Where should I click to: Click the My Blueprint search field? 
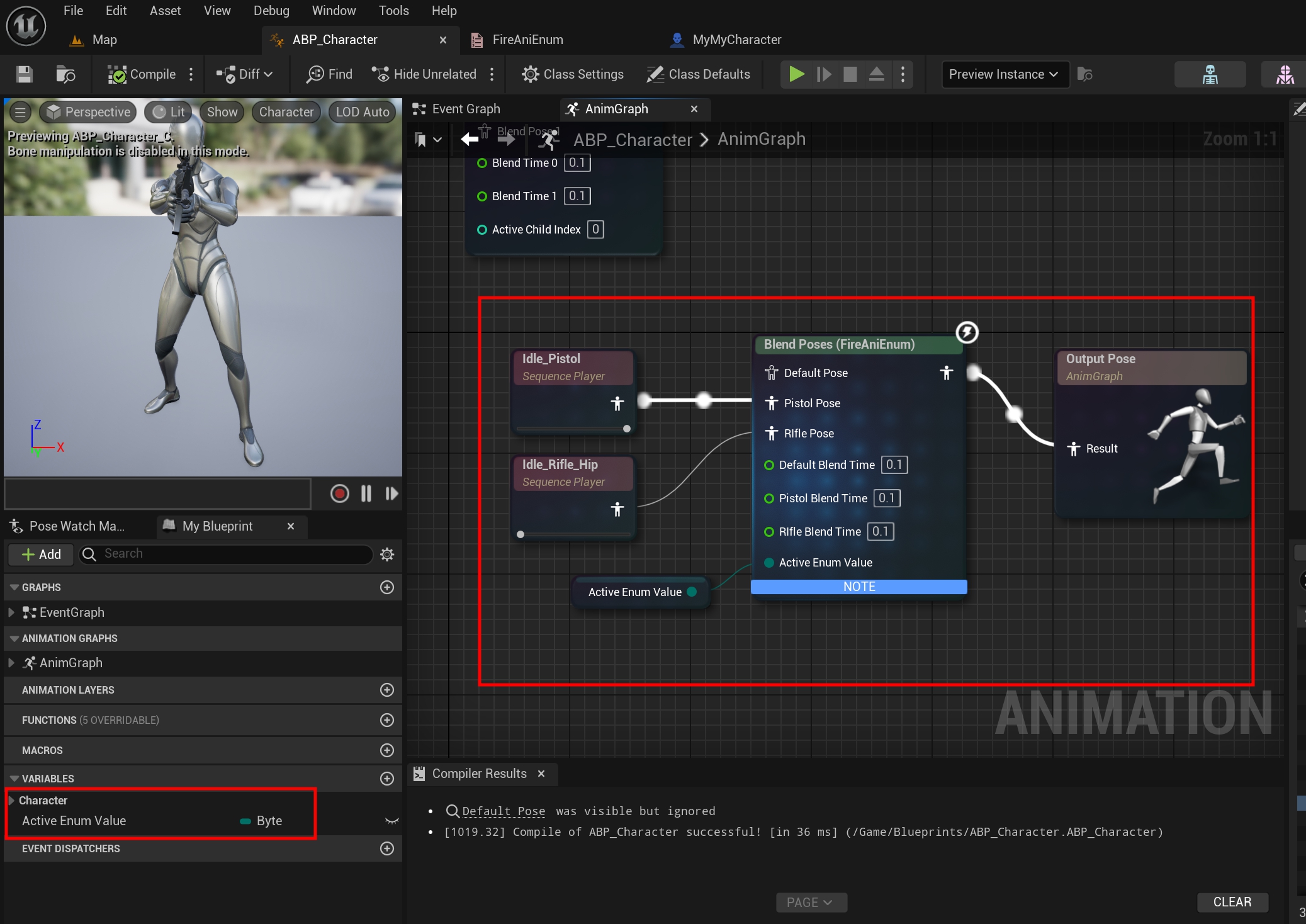point(227,554)
